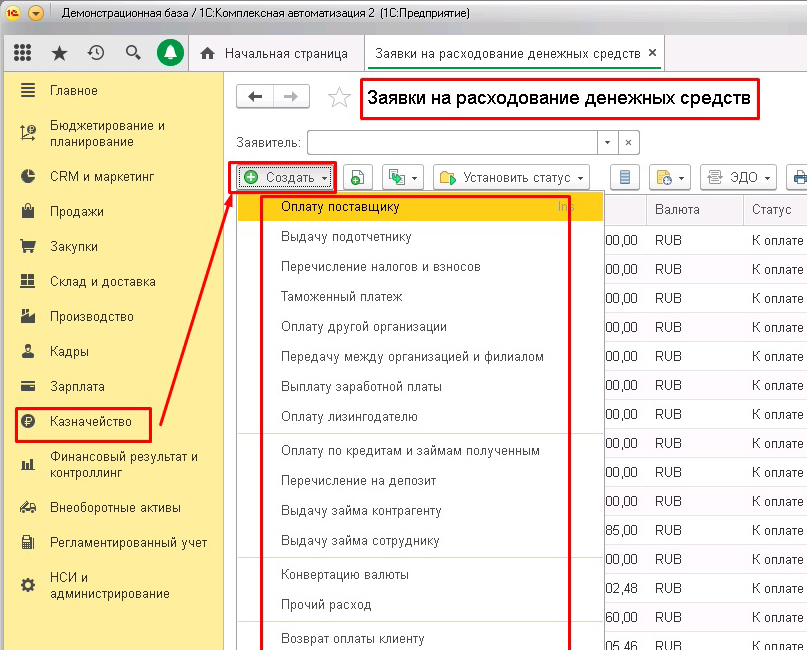Go to start page via home icon
This screenshot has width=807, height=650.
(x=210, y=52)
